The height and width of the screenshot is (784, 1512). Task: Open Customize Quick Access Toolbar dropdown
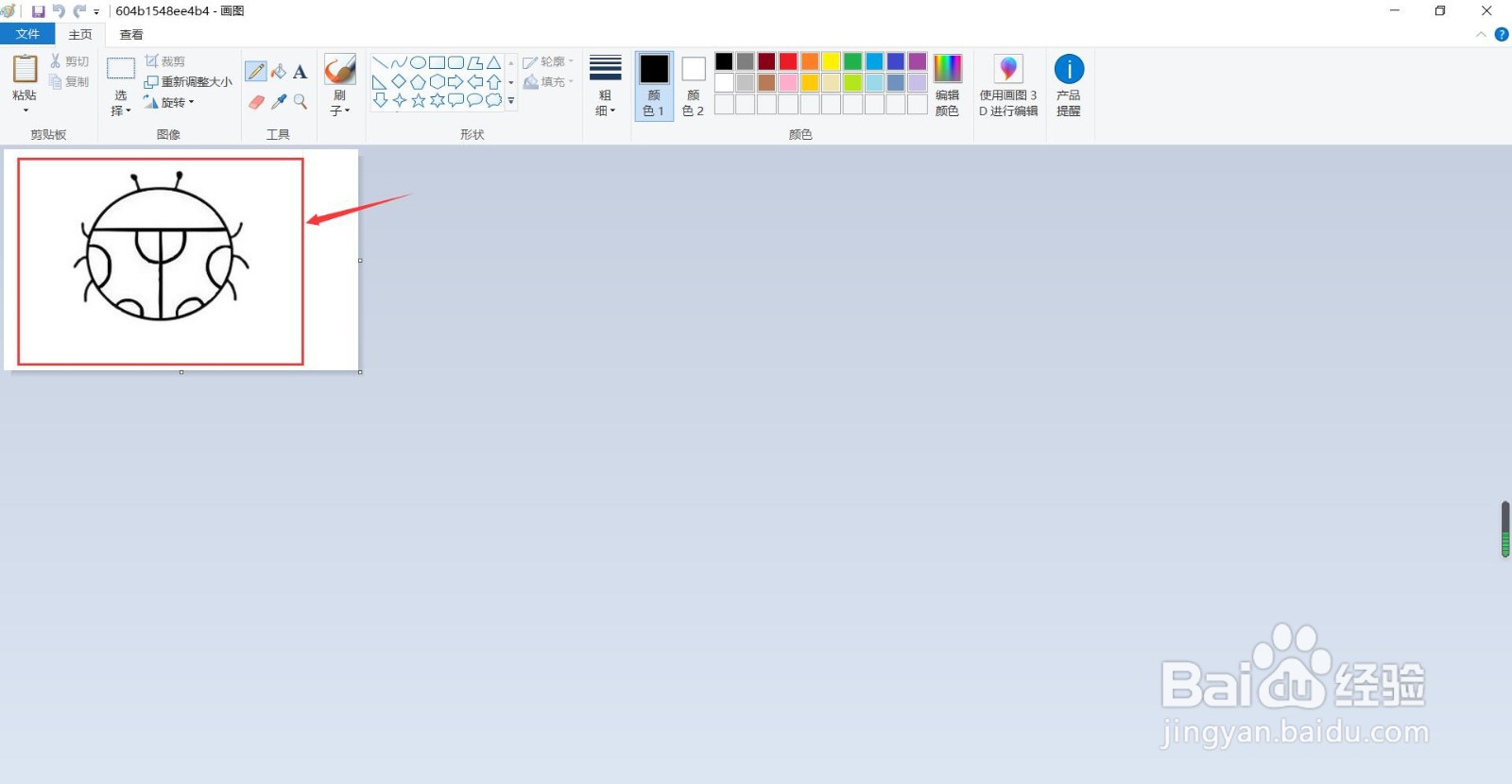click(96, 12)
